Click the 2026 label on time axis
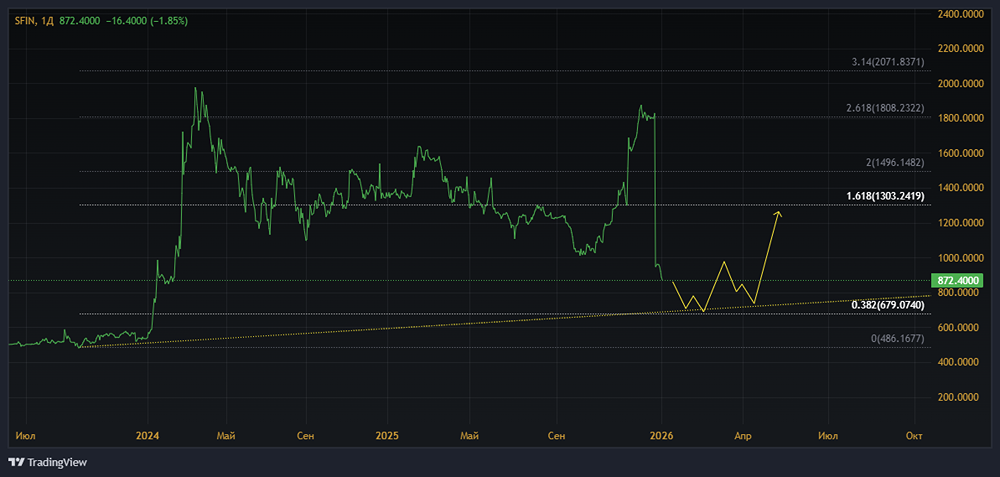This screenshot has height=477, width=1000. (x=660, y=436)
